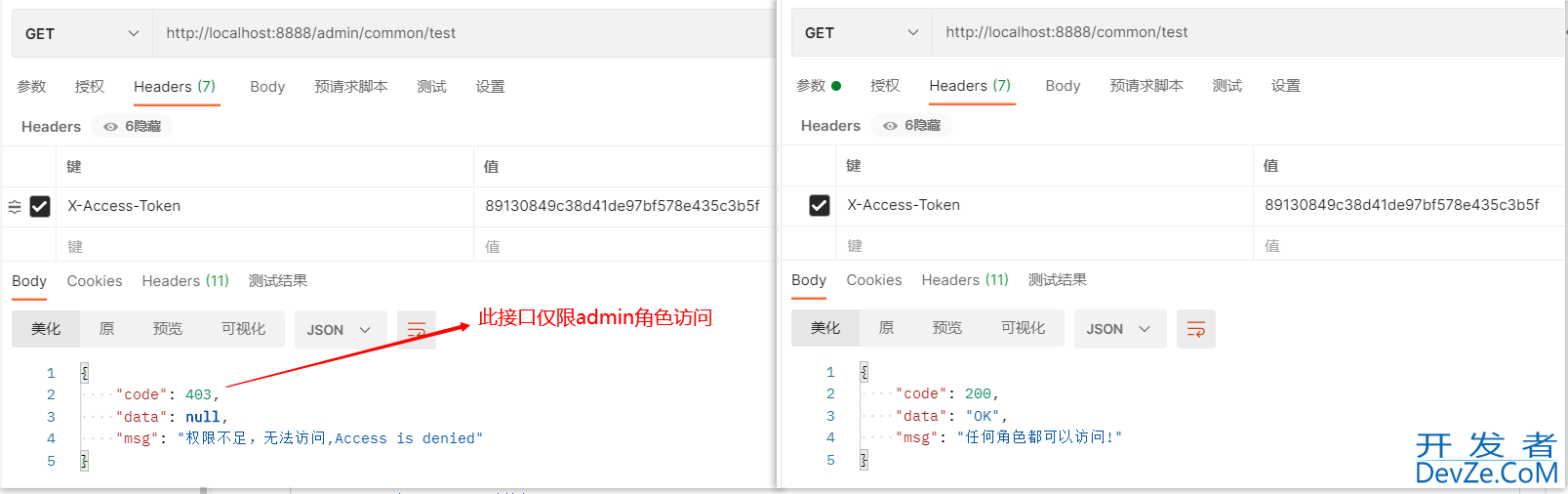Toggle line wrap icon in right response
Image resolution: width=1568 pixels, height=494 pixels.
pos(1196,329)
